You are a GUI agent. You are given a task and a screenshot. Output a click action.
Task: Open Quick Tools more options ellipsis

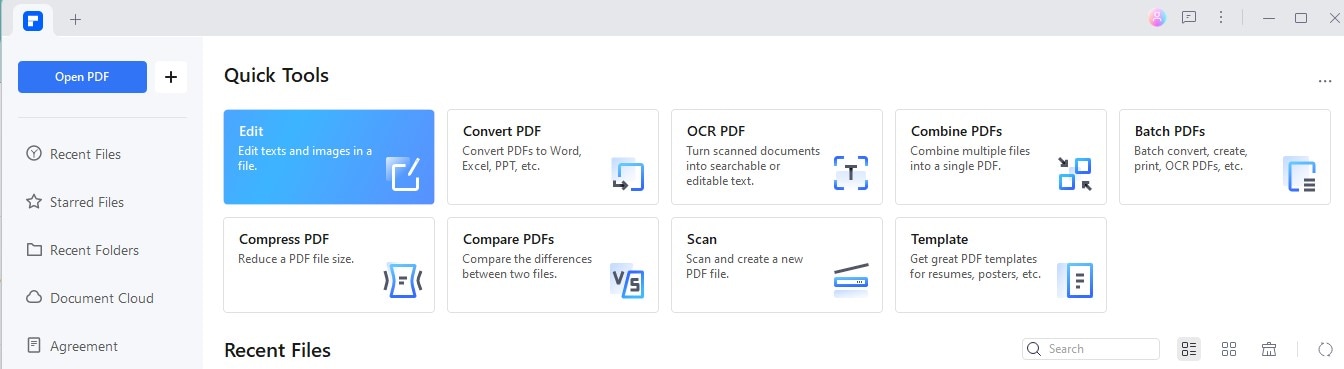pyautogui.click(x=1325, y=82)
